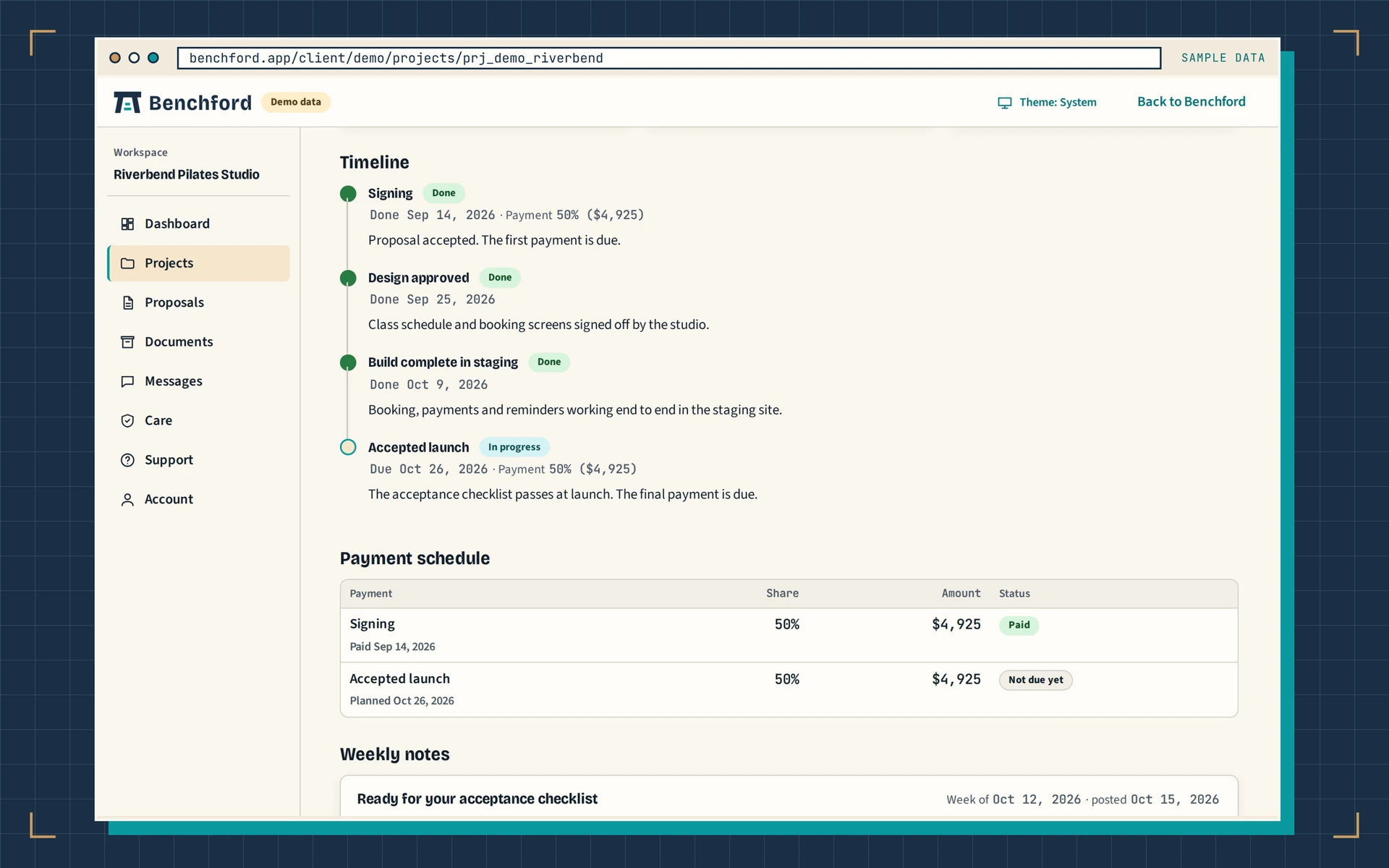Viewport: 1389px width, 868px height.
Task: Click the Amount column header
Action: [961, 594]
